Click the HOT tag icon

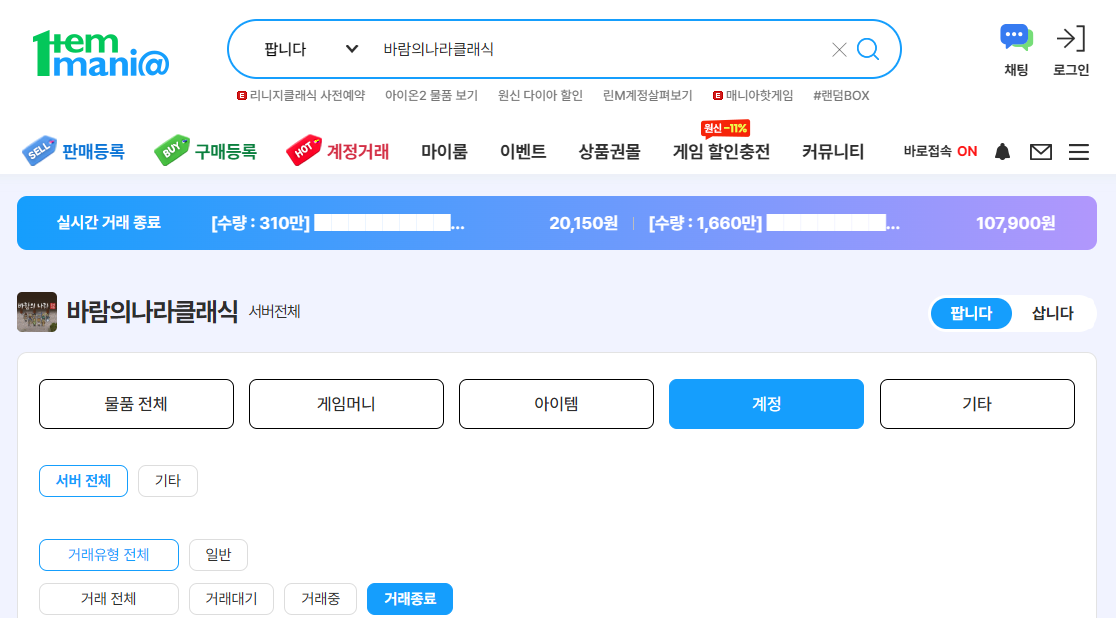tap(304, 150)
